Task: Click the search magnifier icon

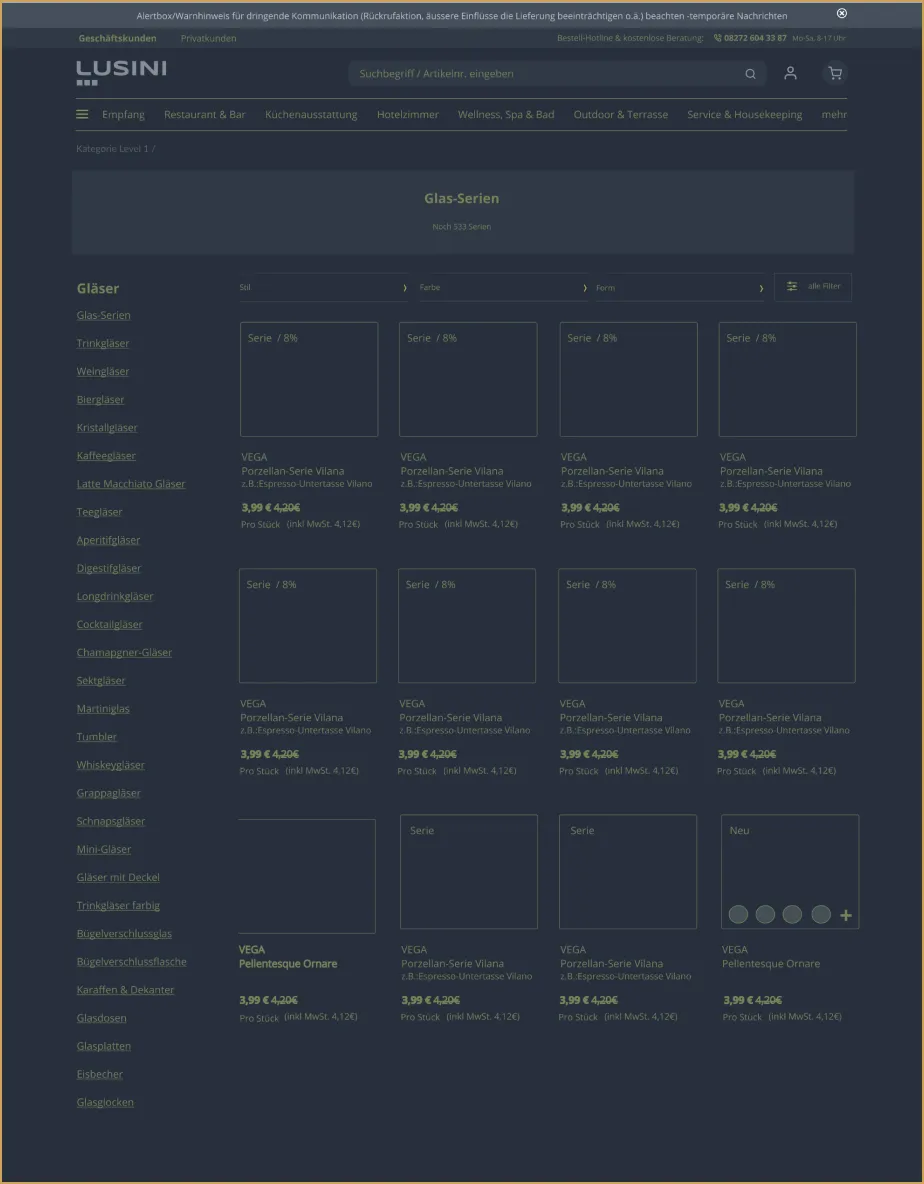Action: tap(750, 74)
